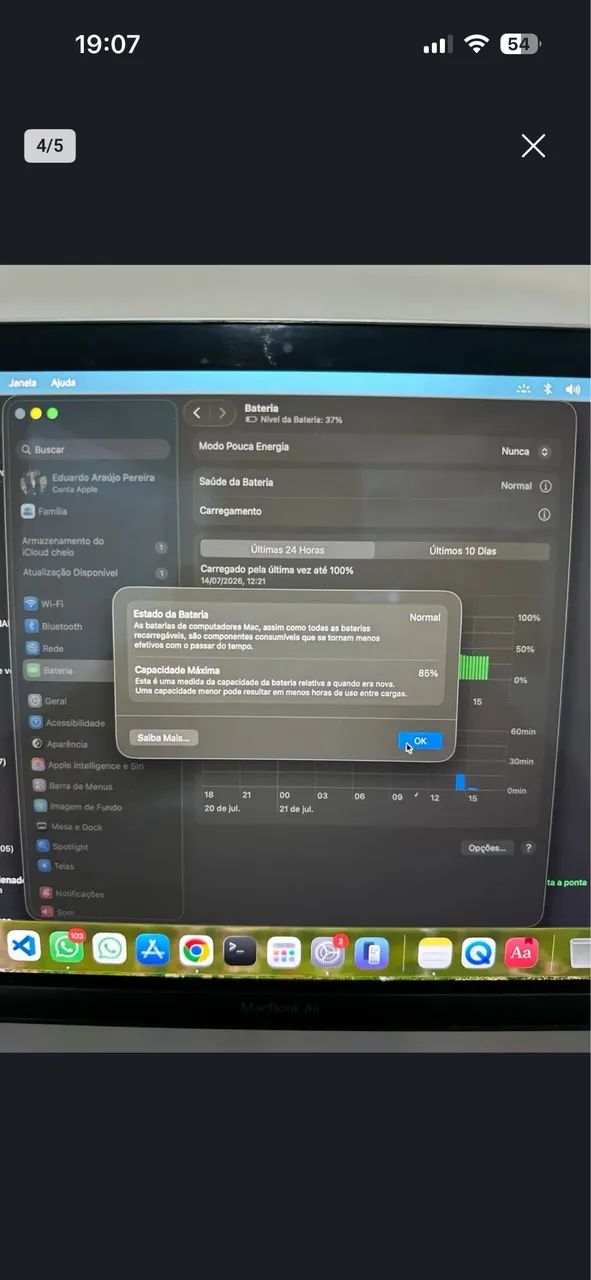Launch Terminal from the Dock
591x1280 pixels.
coord(240,950)
